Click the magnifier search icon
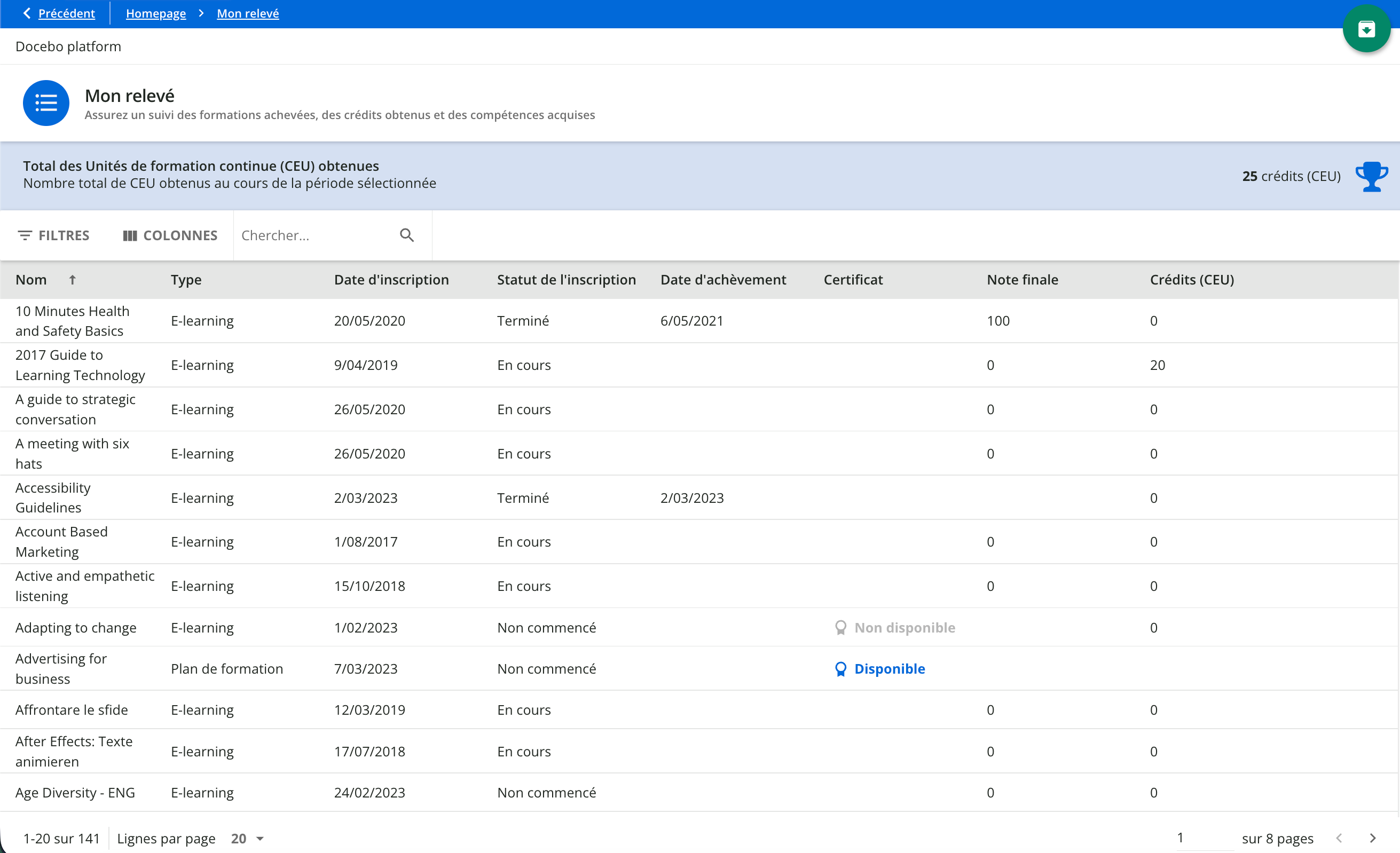The width and height of the screenshot is (1400, 853). (407, 235)
